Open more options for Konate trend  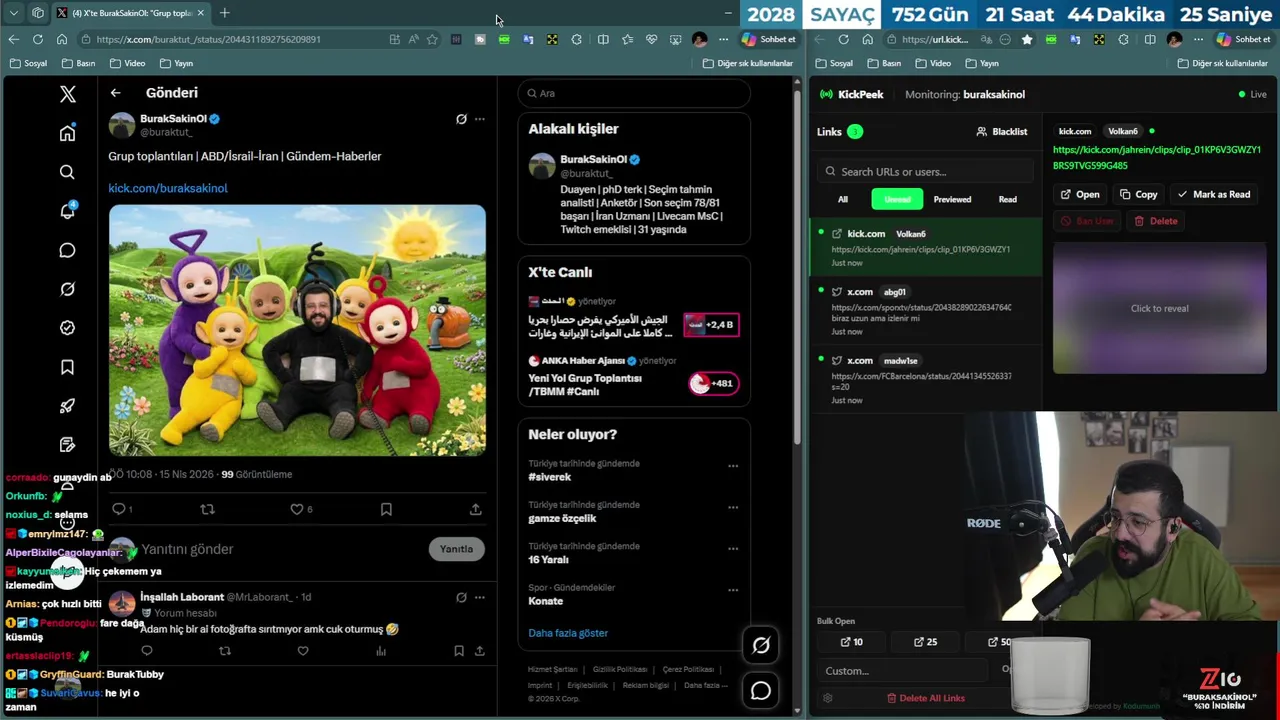[733, 590]
